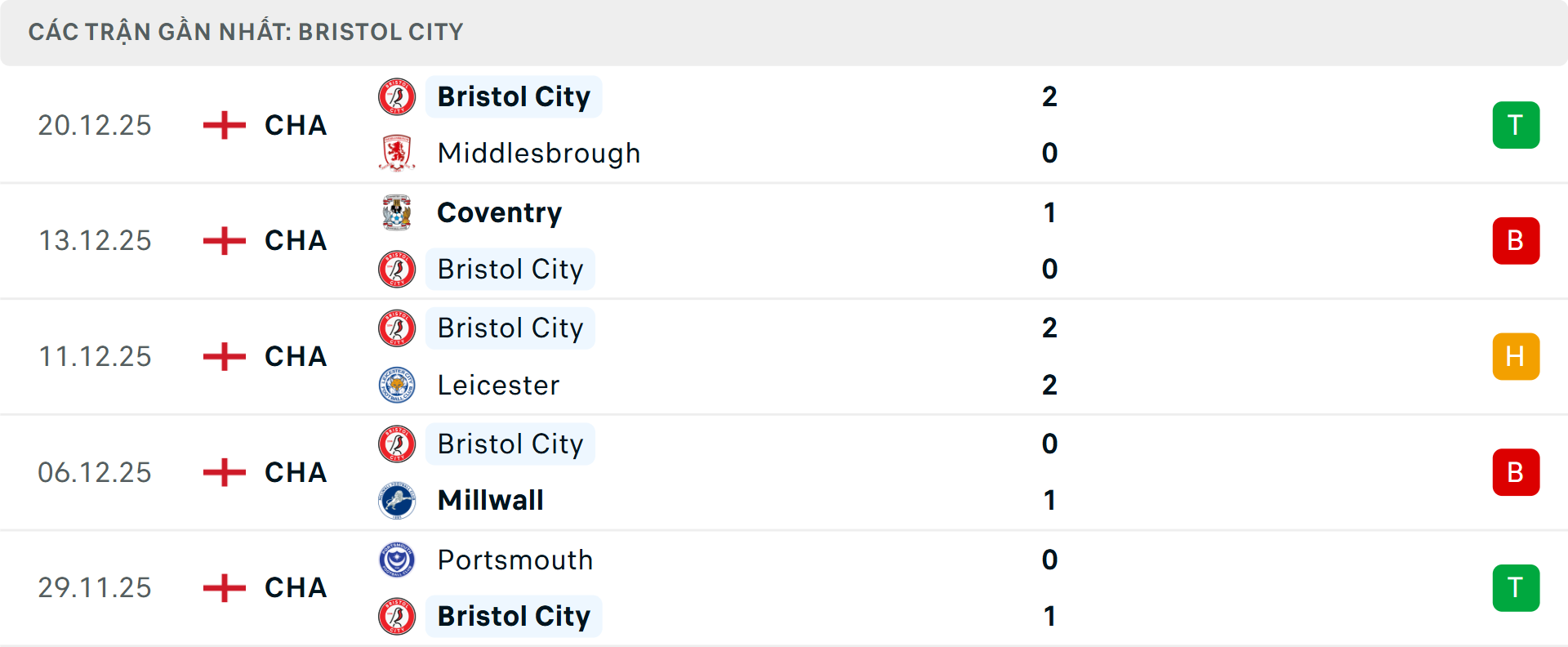Open the Bristol City team page link
Screen dimensions: 1568x647
pos(514,96)
